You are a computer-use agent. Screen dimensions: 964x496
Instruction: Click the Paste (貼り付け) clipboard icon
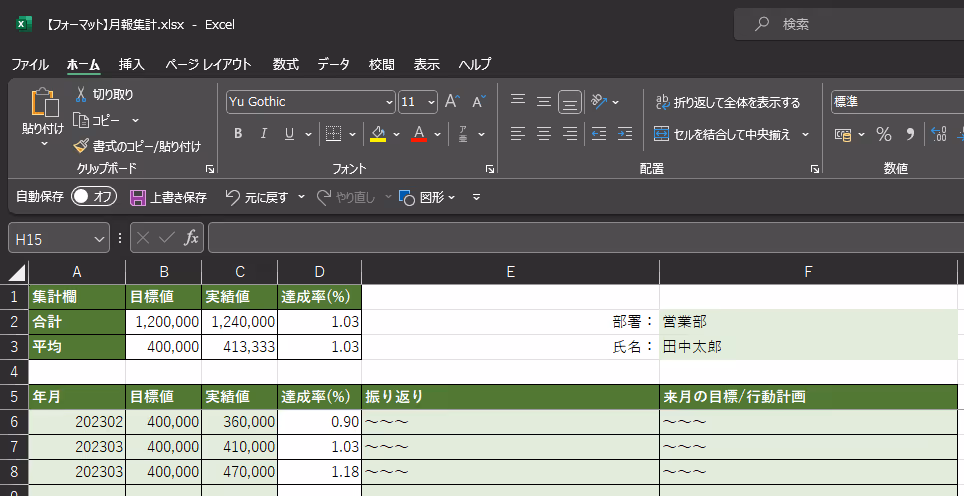44,103
